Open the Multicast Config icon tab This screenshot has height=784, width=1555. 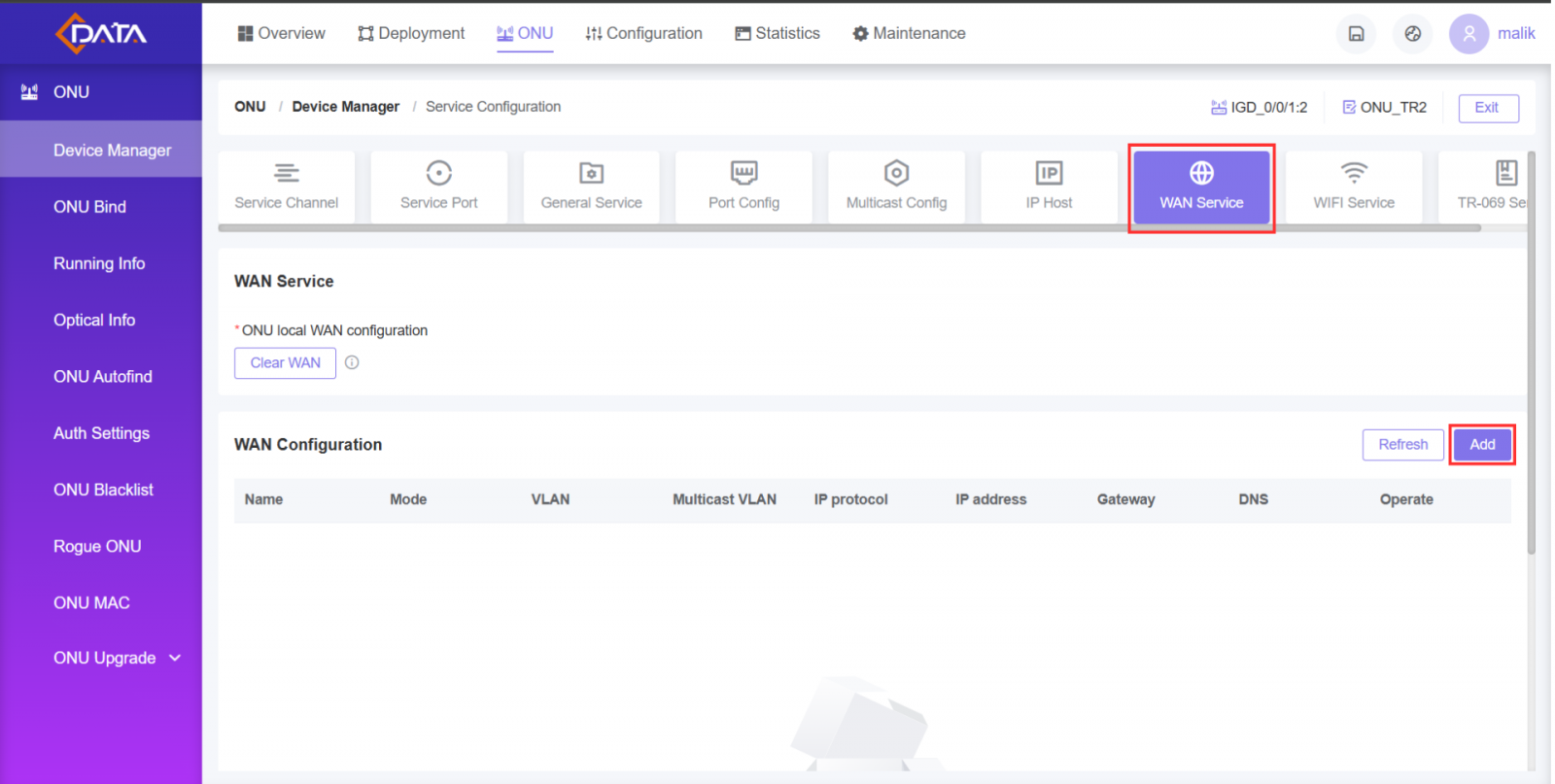pyautogui.click(x=896, y=187)
